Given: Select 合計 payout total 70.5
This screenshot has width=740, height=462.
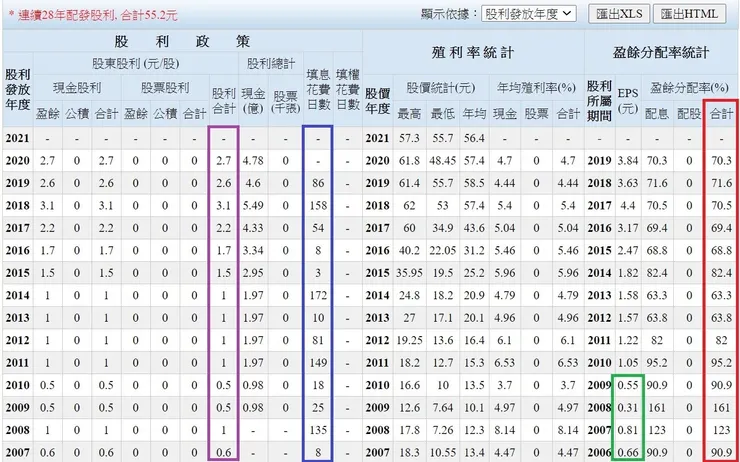Looking at the screenshot, I should 721,206.
